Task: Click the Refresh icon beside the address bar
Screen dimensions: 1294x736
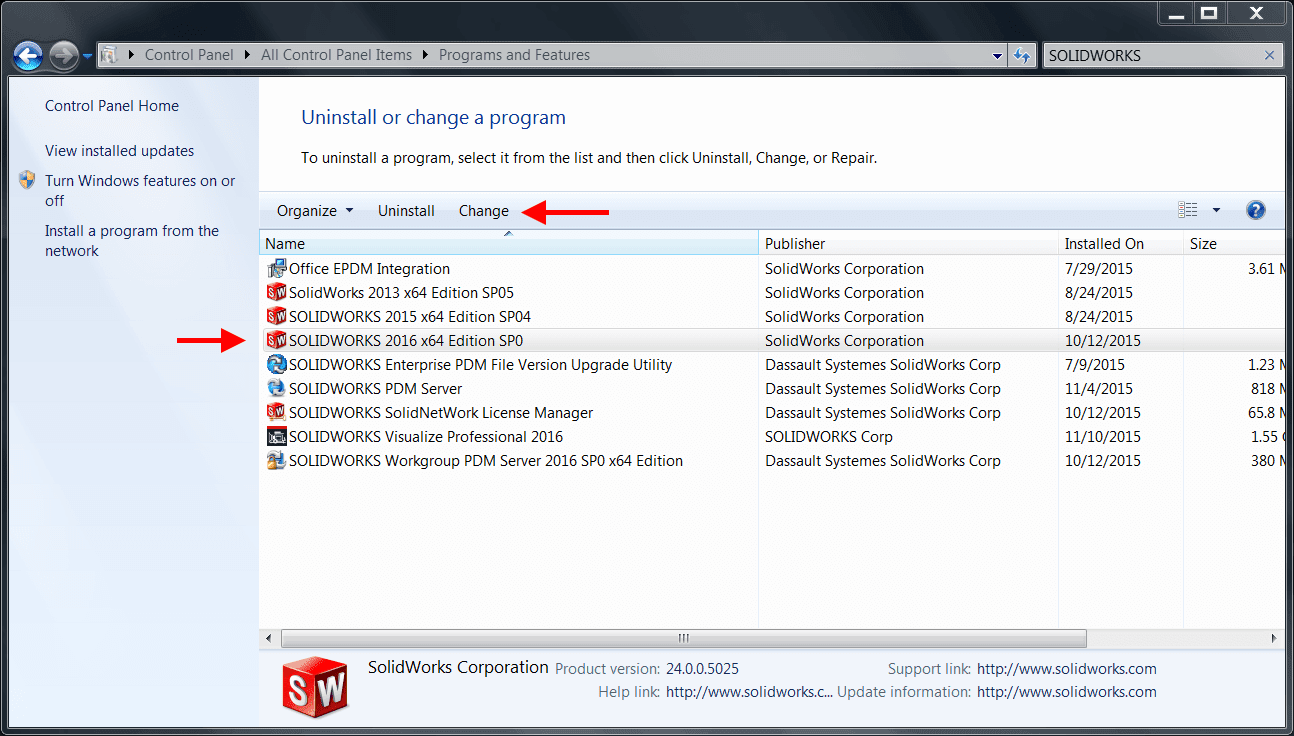Action: click(x=1022, y=55)
